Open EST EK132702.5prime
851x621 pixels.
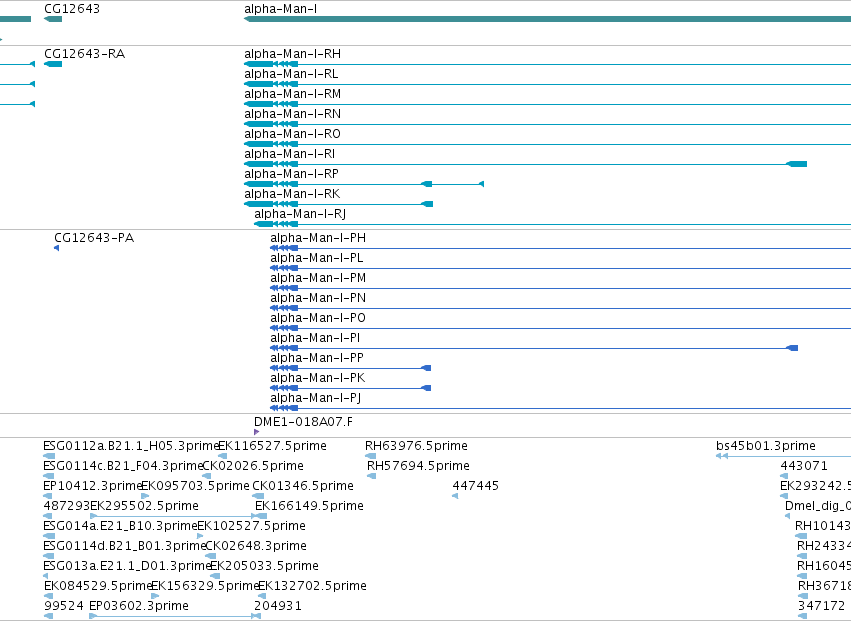point(313,586)
